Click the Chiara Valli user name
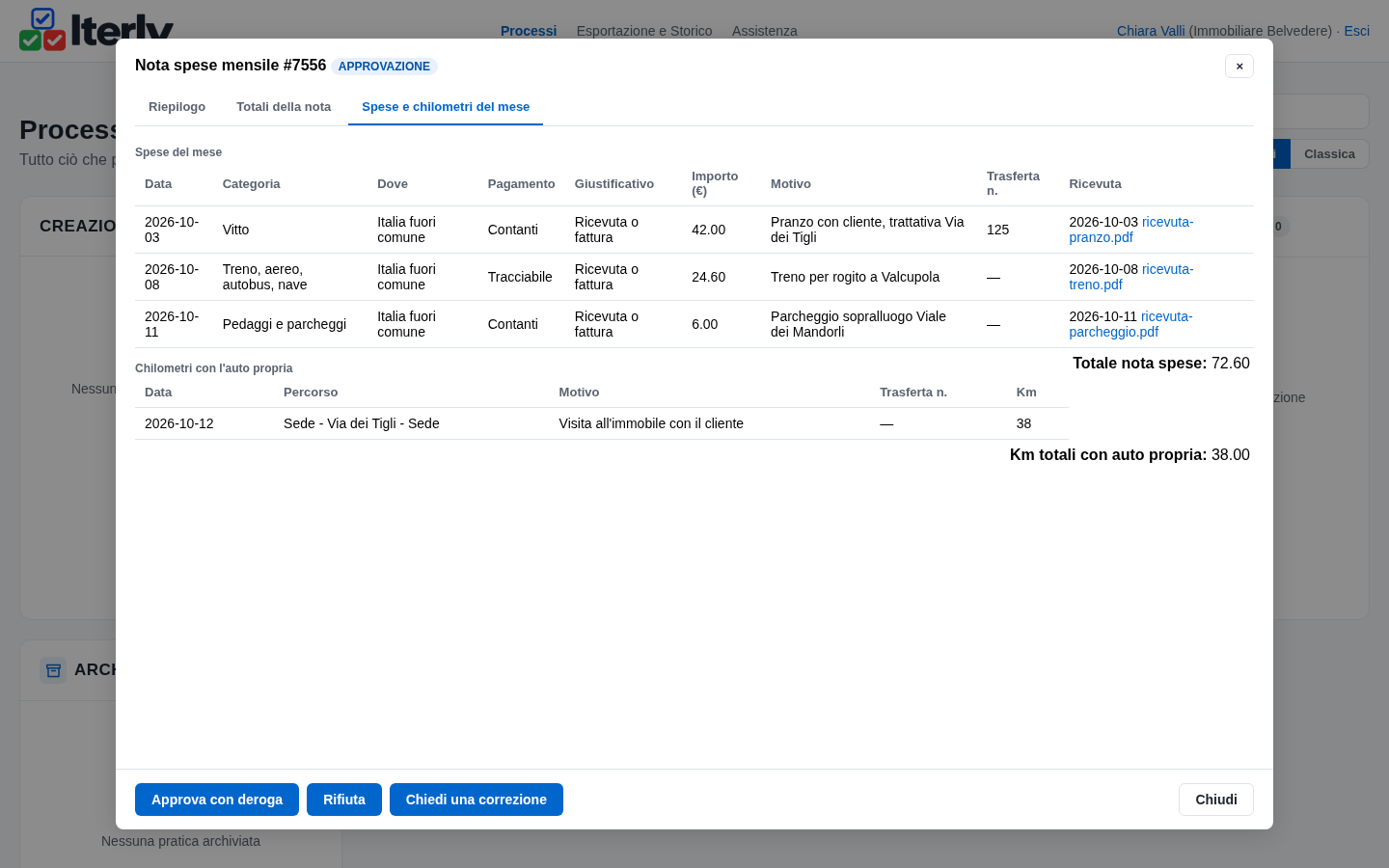 [1151, 31]
